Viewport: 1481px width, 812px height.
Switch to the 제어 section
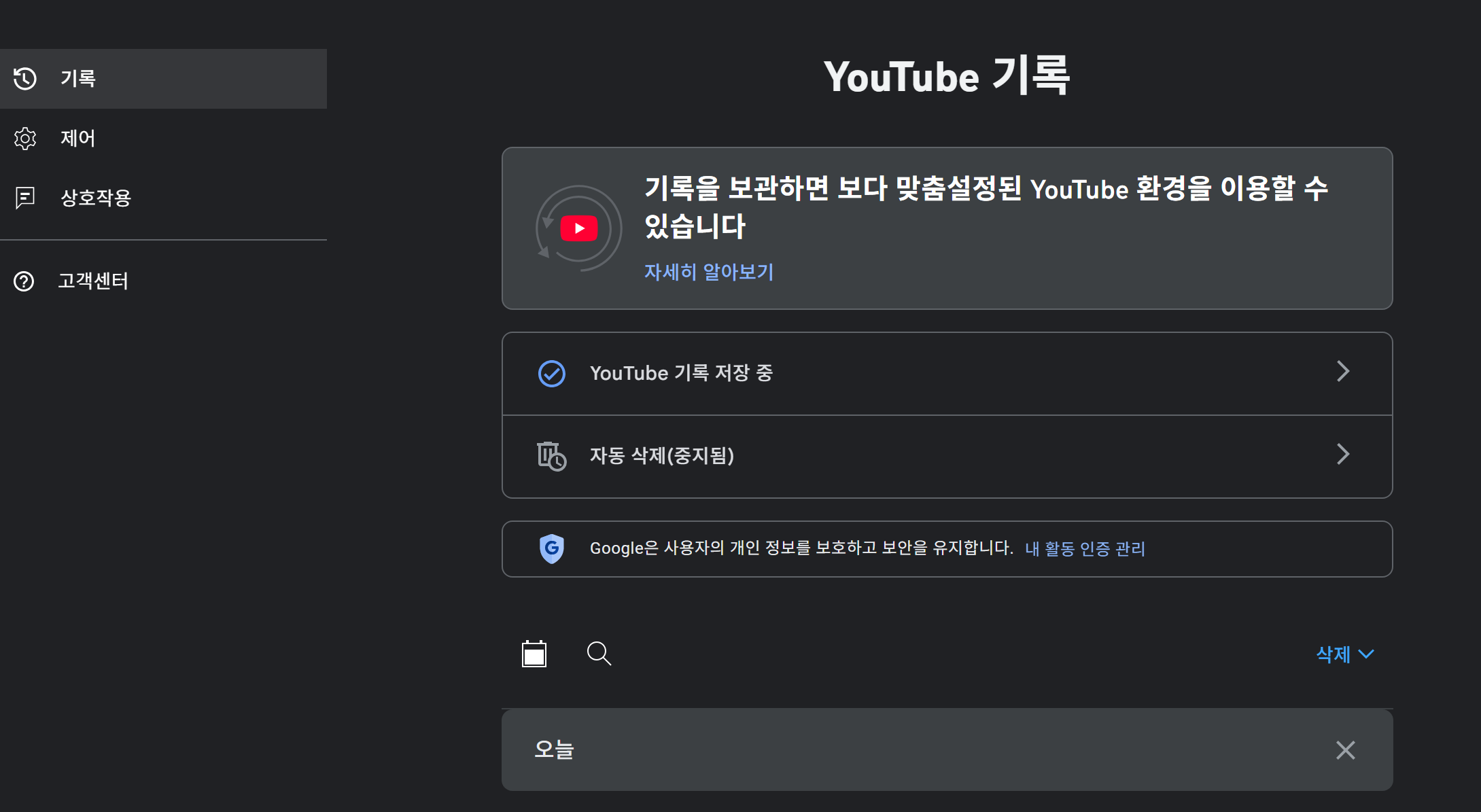[x=77, y=139]
